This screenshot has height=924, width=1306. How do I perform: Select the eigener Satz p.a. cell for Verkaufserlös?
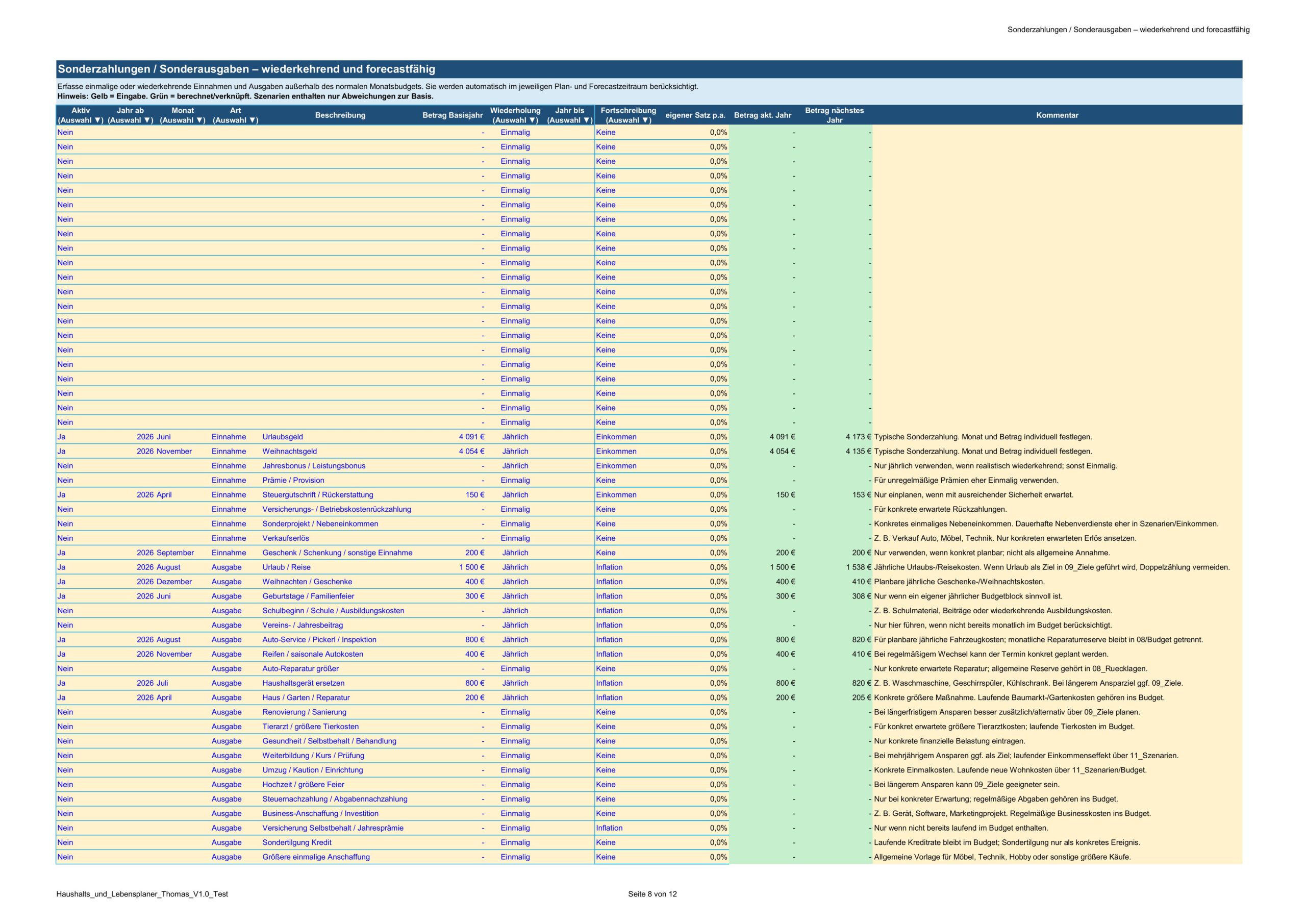696,538
